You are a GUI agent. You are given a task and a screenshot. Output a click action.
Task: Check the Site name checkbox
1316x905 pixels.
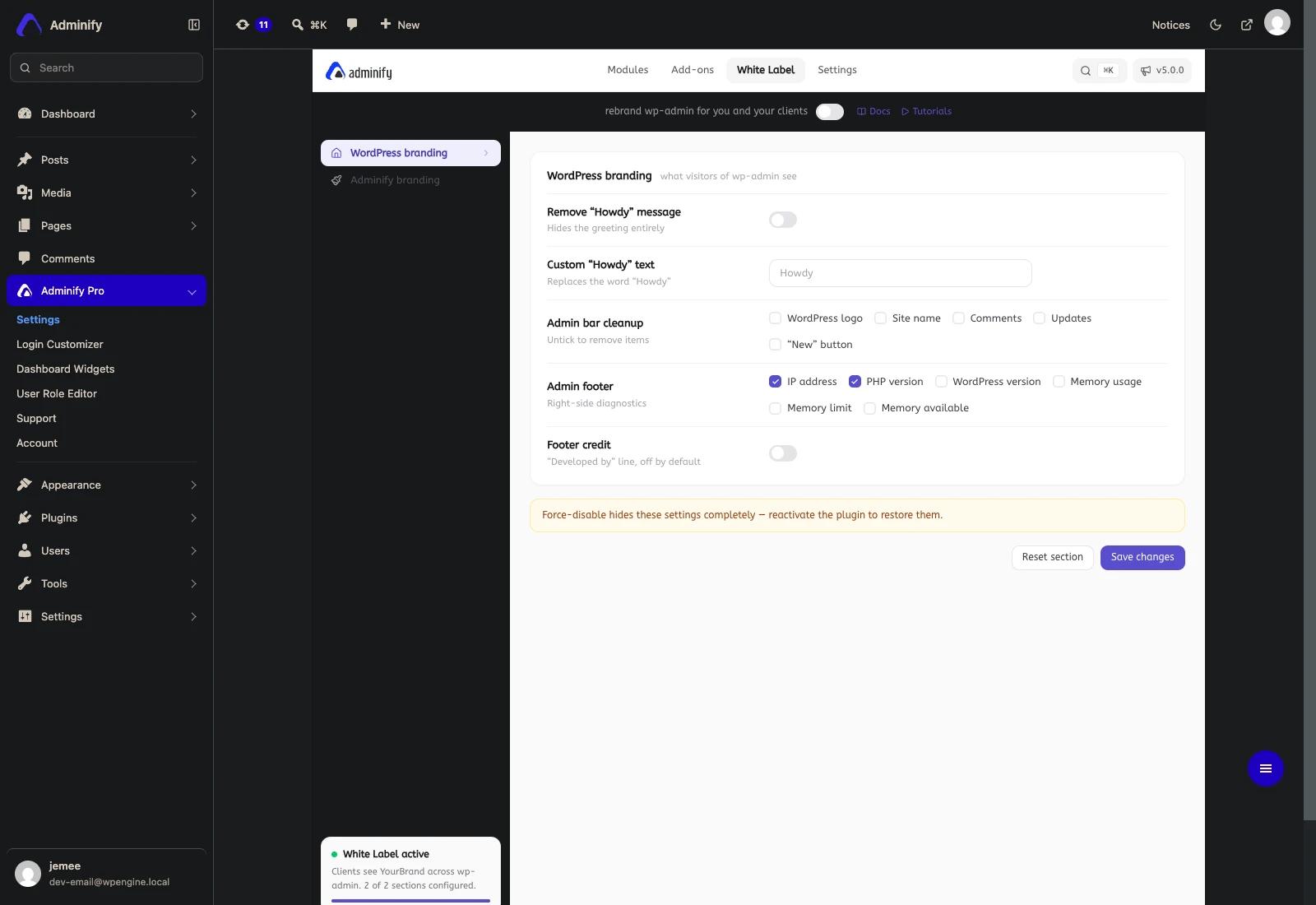pyautogui.click(x=880, y=318)
